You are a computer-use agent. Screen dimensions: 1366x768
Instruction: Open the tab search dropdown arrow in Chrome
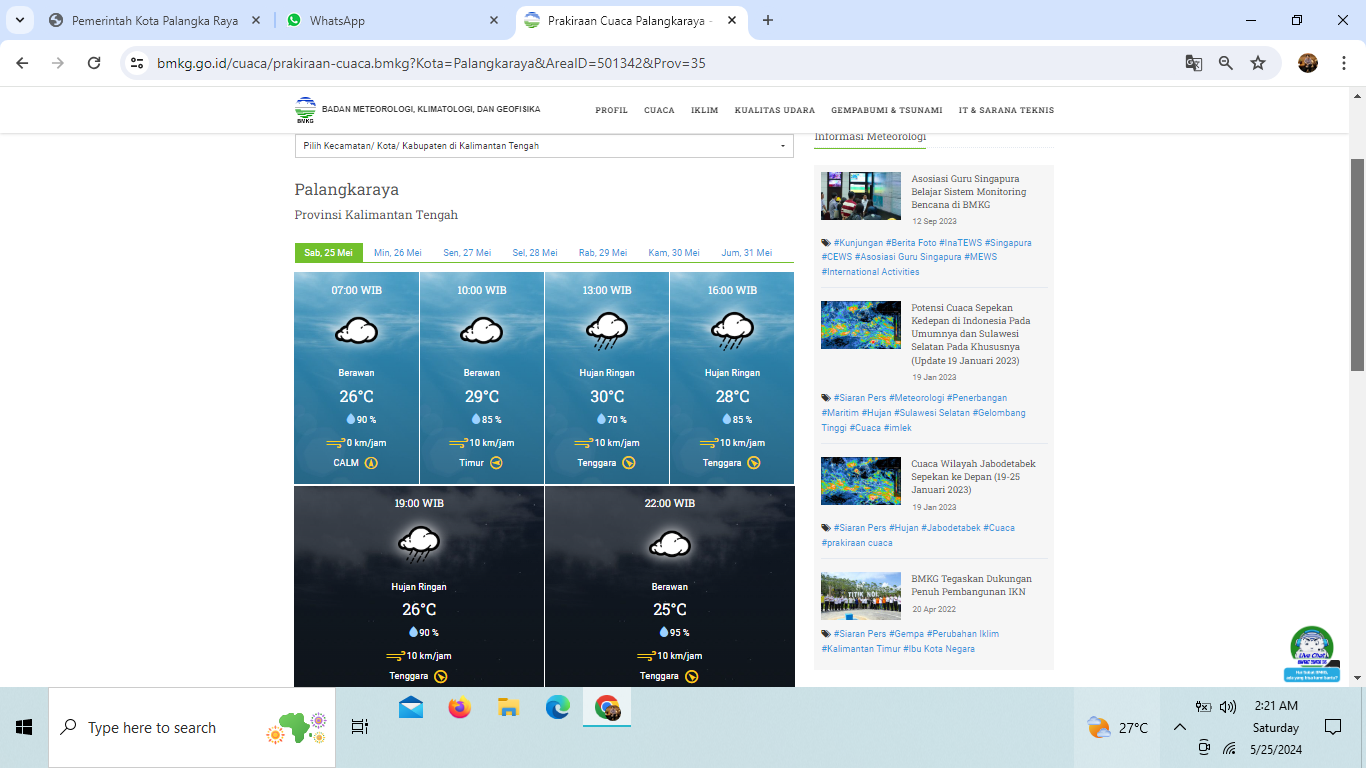(x=19, y=20)
